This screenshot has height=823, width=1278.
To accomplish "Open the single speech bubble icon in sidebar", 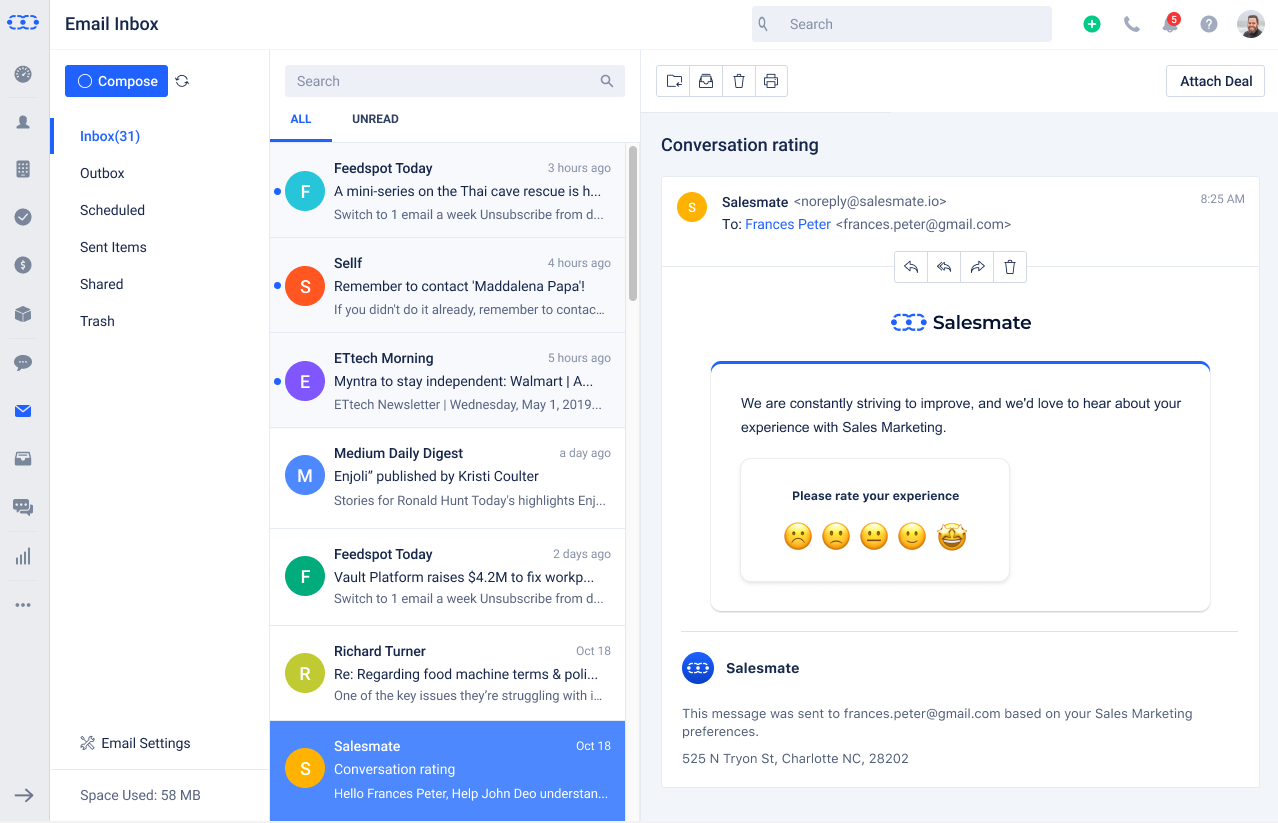I will point(23,362).
